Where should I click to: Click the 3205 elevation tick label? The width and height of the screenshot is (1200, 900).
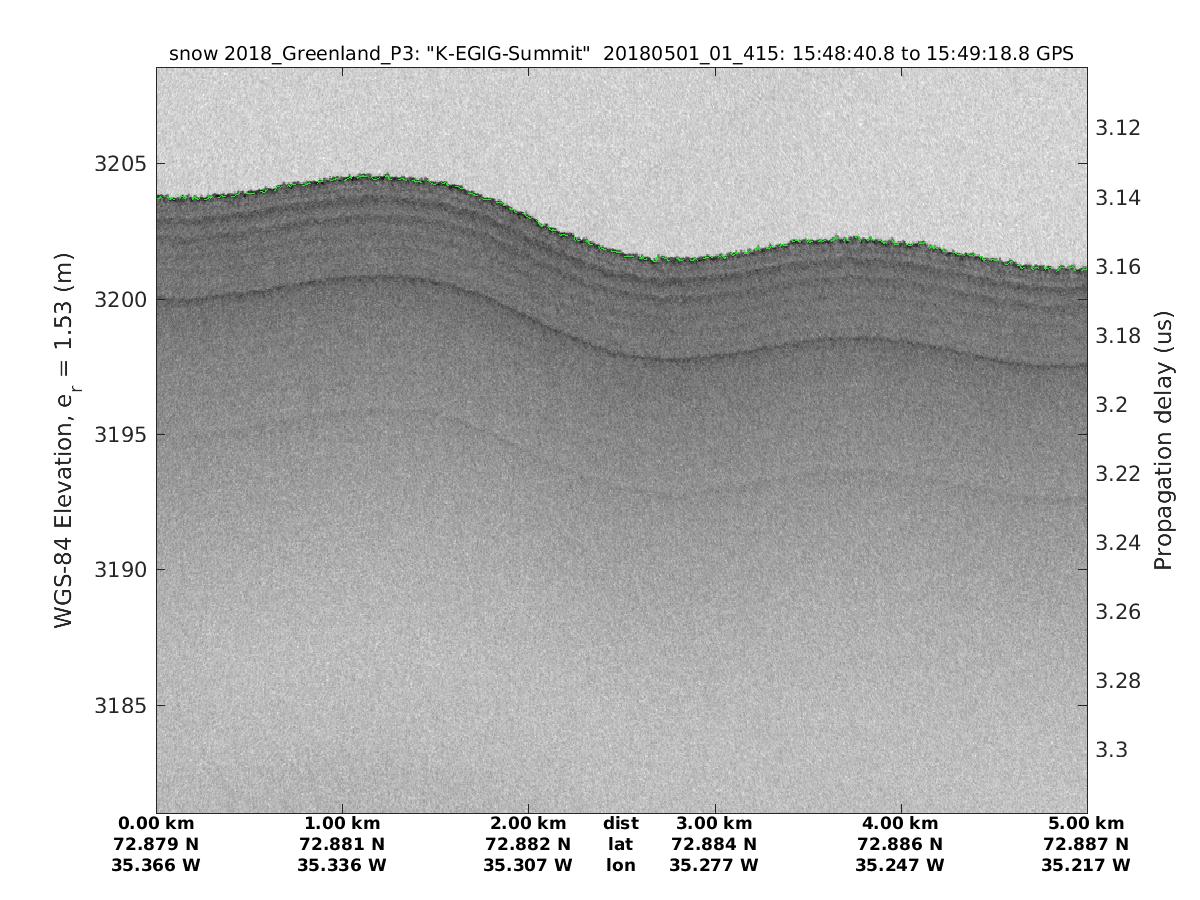(119, 164)
